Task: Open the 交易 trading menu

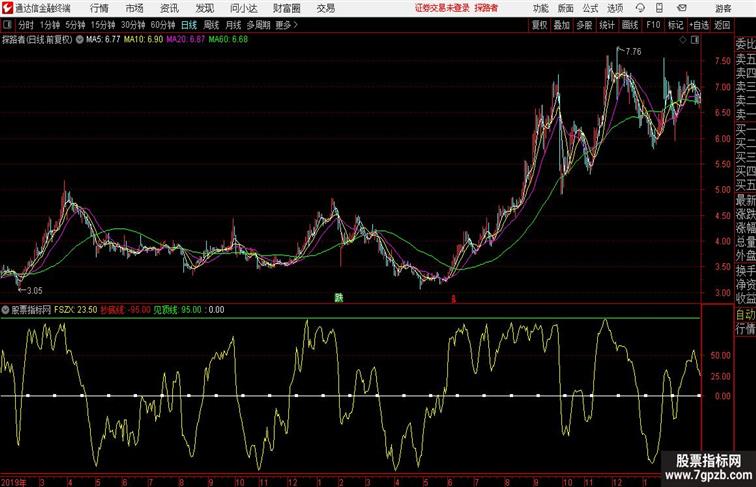Action: [326, 8]
